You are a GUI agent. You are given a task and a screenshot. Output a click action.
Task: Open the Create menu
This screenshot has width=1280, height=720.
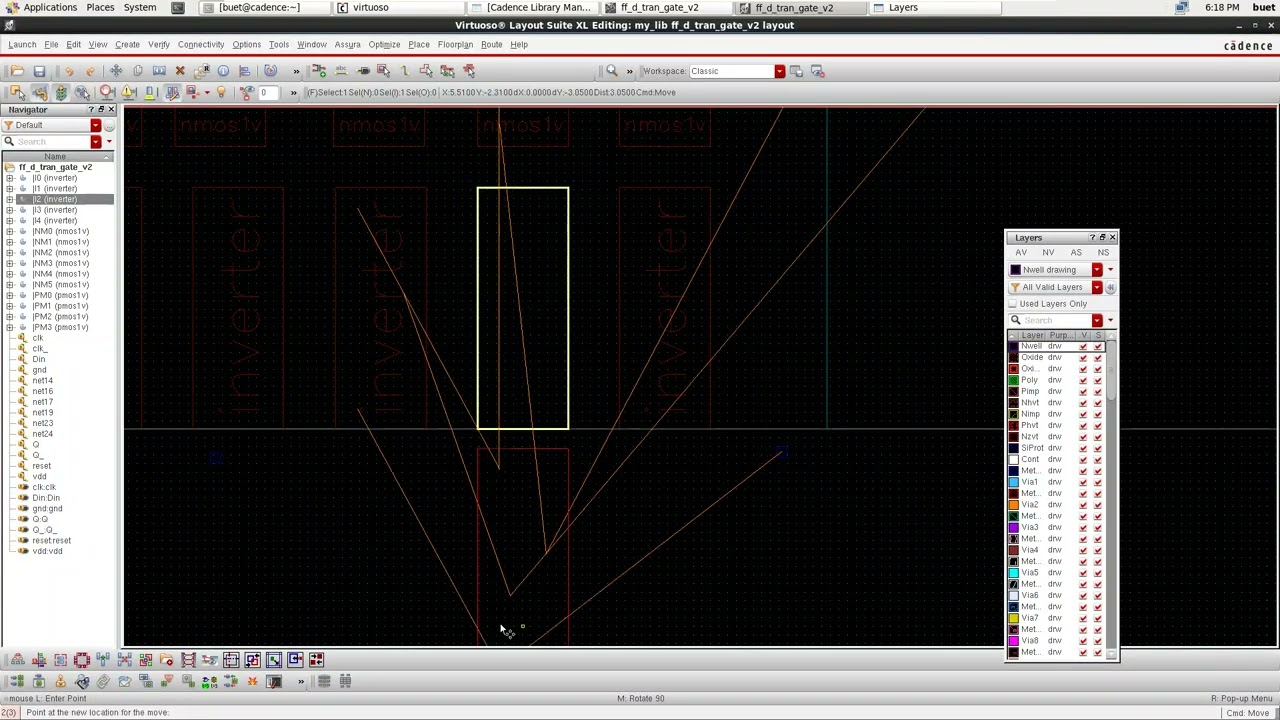pyautogui.click(x=127, y=44)
